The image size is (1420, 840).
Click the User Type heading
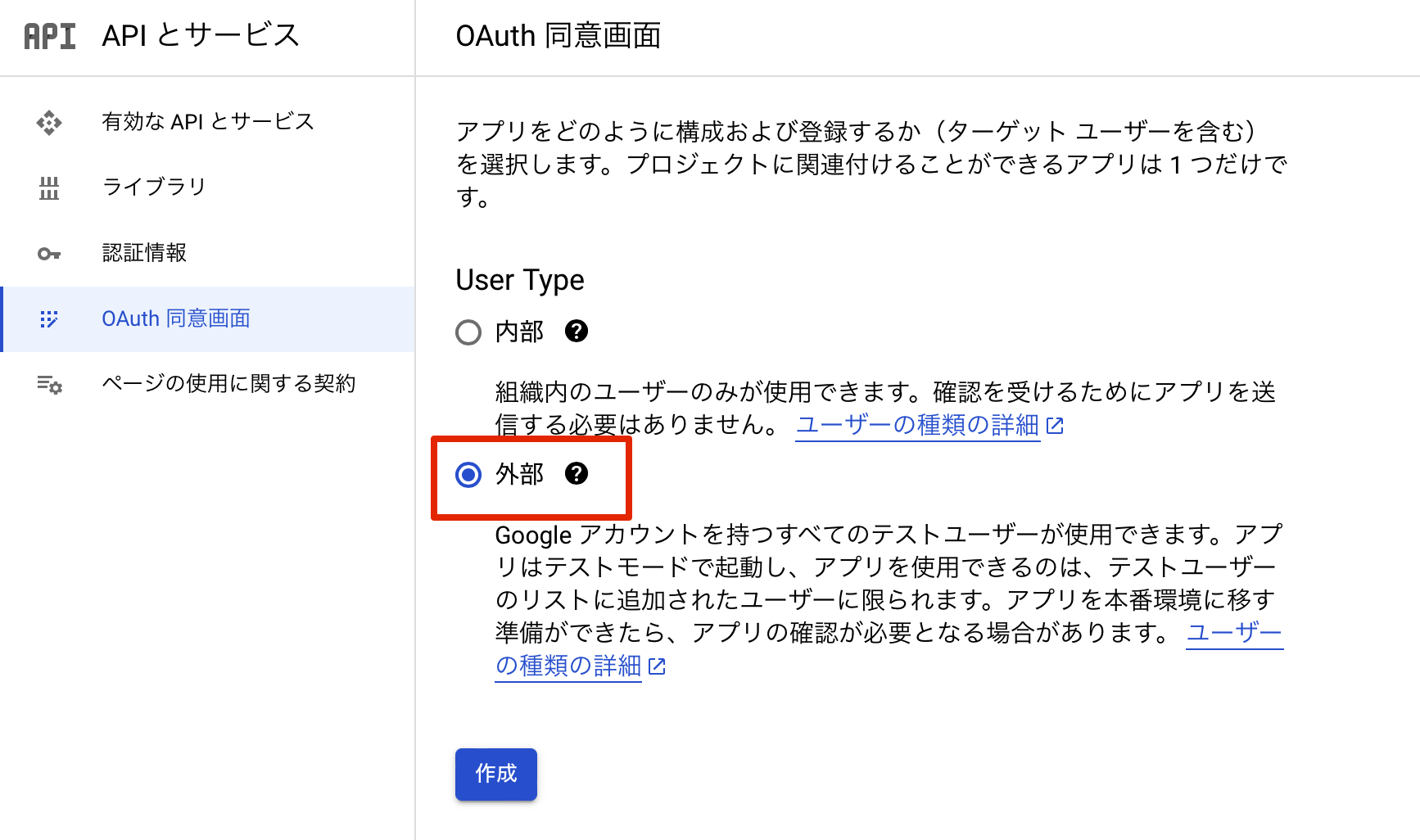[x=520, y=280]
